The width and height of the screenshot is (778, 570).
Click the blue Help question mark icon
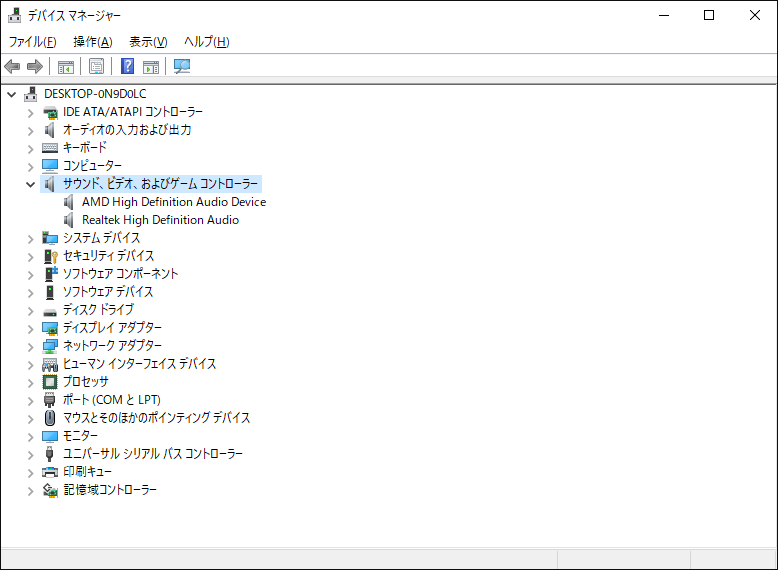click(128, 65)
